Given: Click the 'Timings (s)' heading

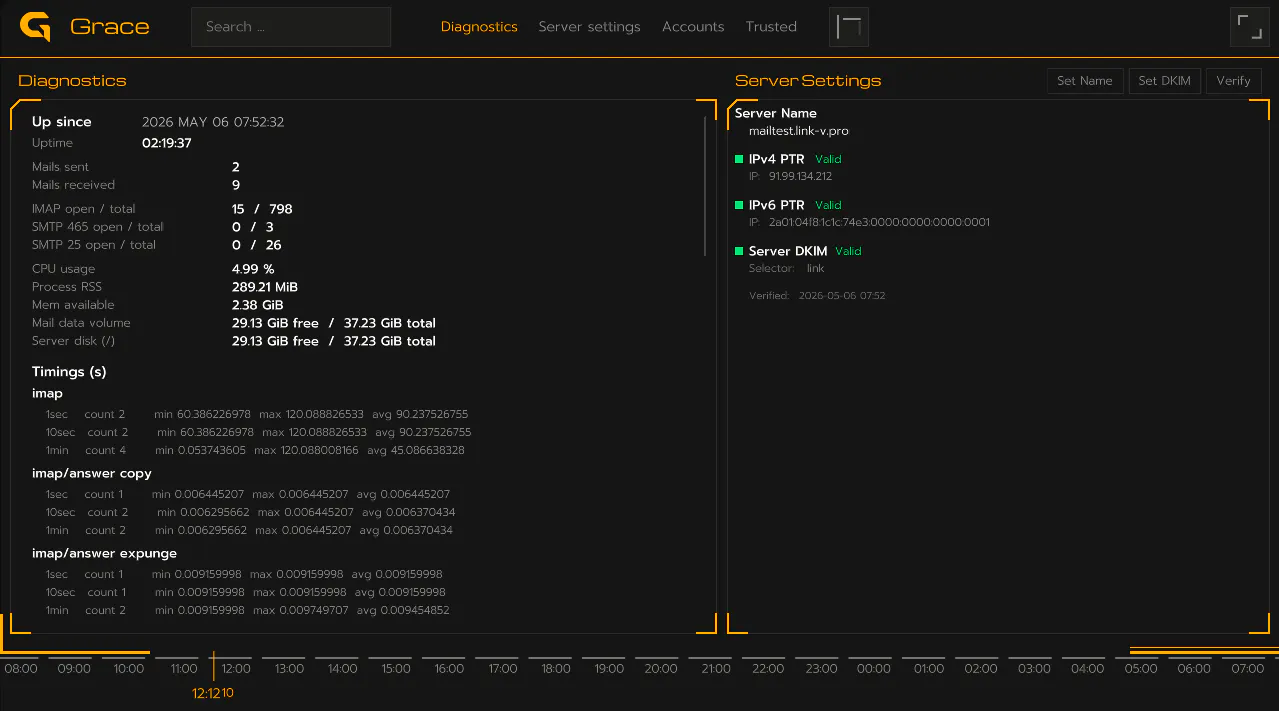Looking at the screenshot, I should [x=69, y=372].
